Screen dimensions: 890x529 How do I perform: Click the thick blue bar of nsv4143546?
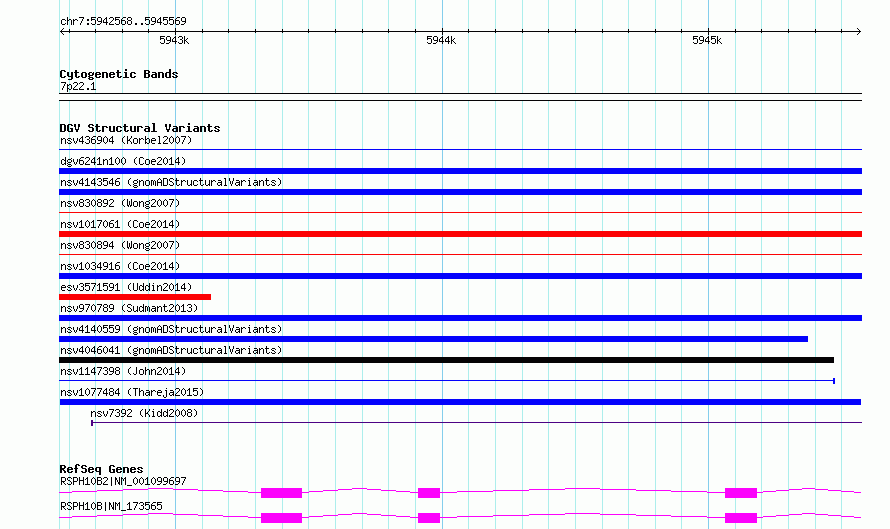[460, 192]
